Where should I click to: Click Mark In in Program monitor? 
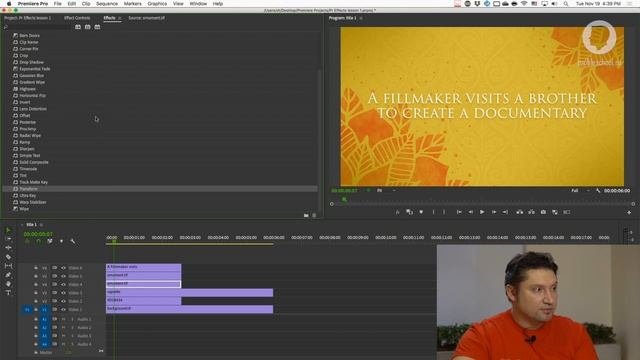click(x=433, y=212)
